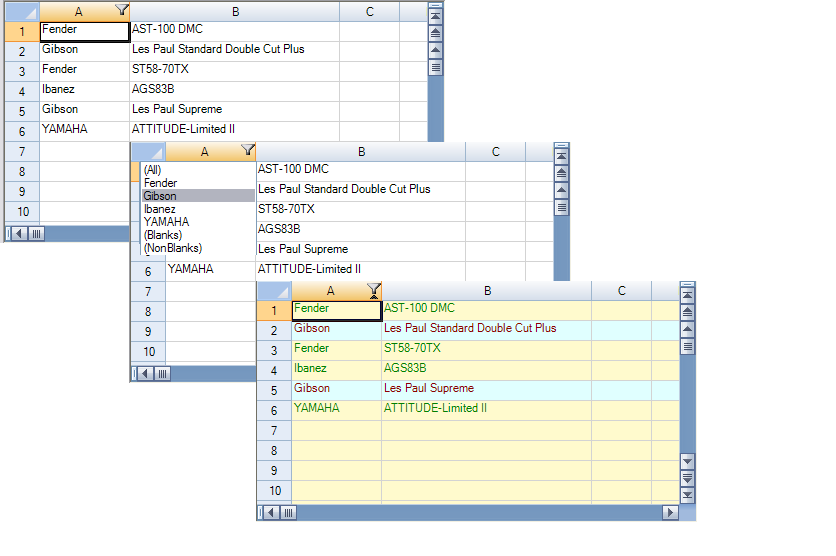
Task: Horizontal scroll thumb in top-left sheet
Action: click(x=36, y=233)
